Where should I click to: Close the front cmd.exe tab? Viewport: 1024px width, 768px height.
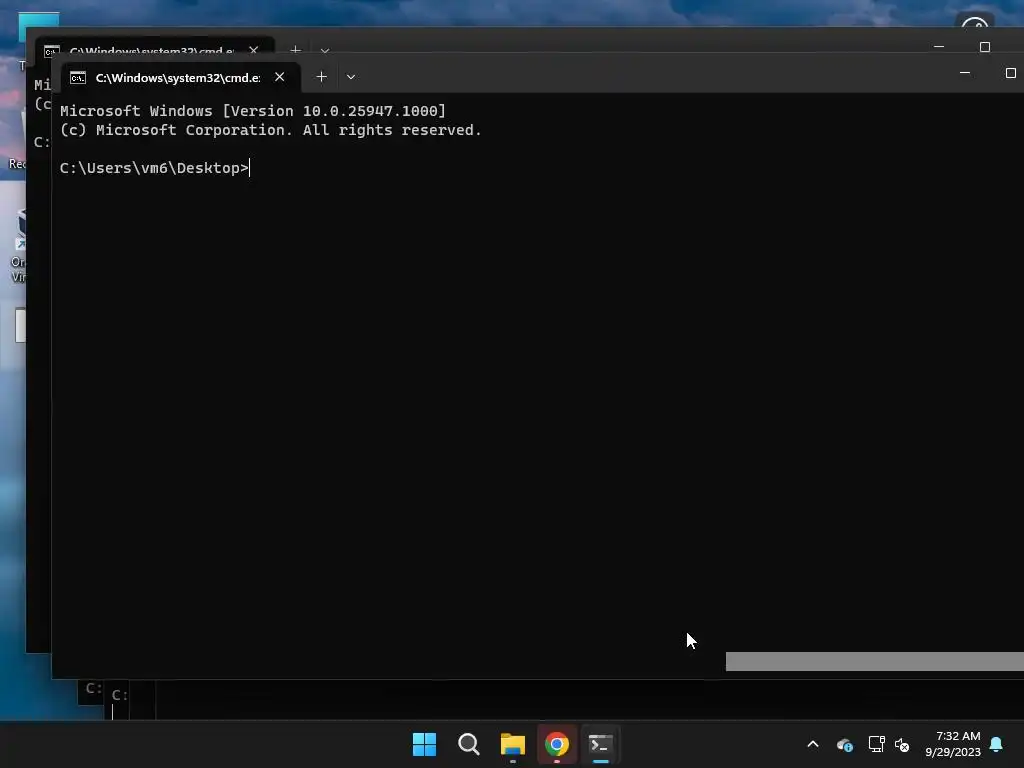[280, 77]
